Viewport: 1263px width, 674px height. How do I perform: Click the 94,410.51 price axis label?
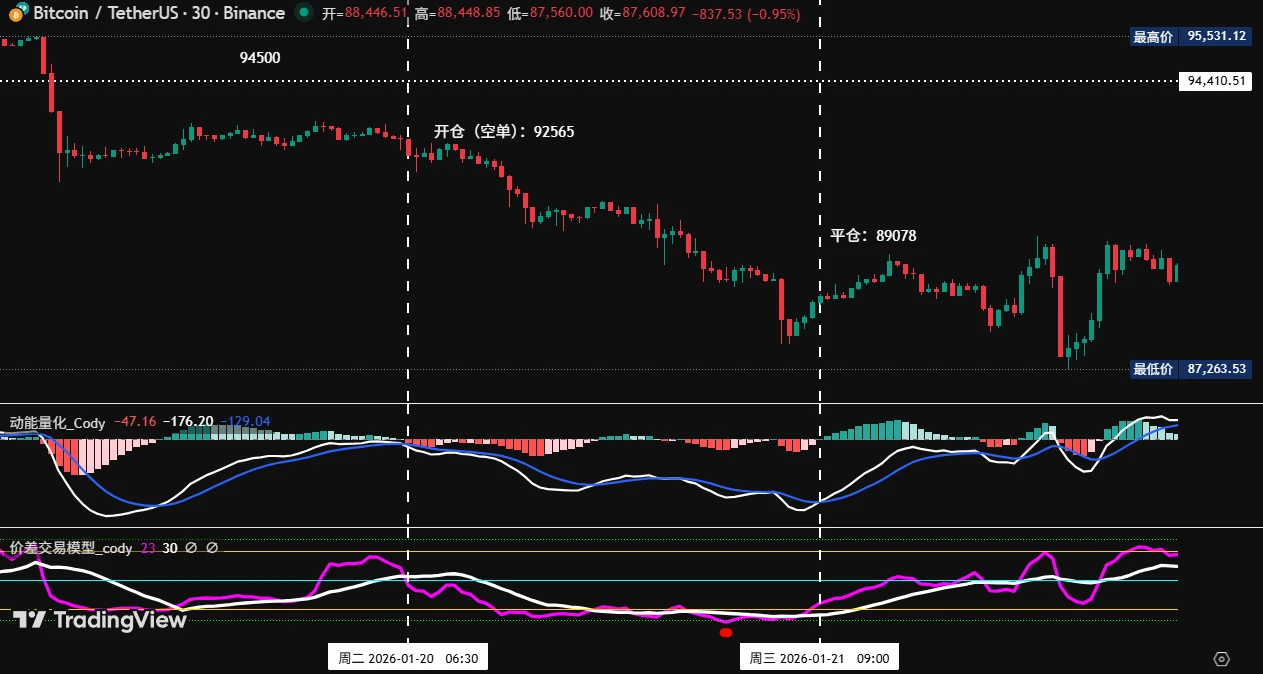coord(1216,81)
